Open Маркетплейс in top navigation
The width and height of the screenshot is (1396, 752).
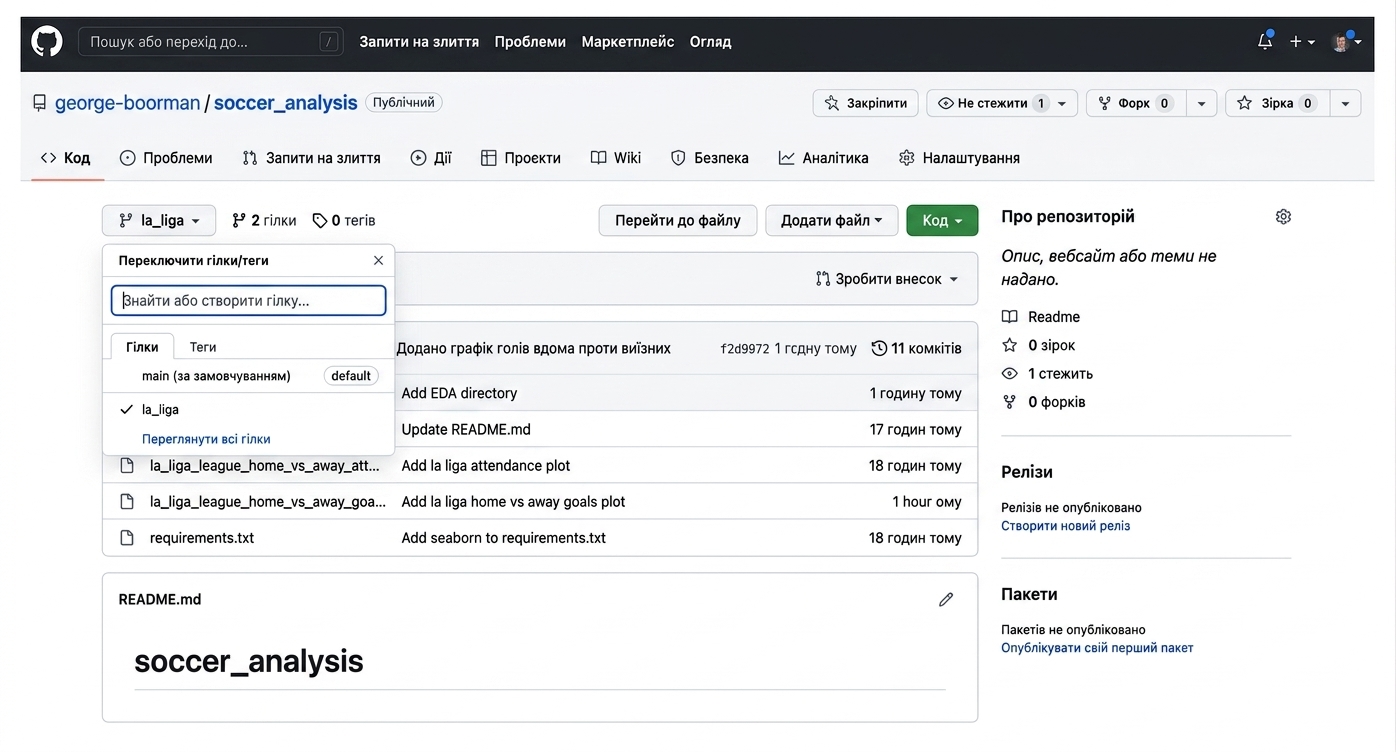(628, 42)
